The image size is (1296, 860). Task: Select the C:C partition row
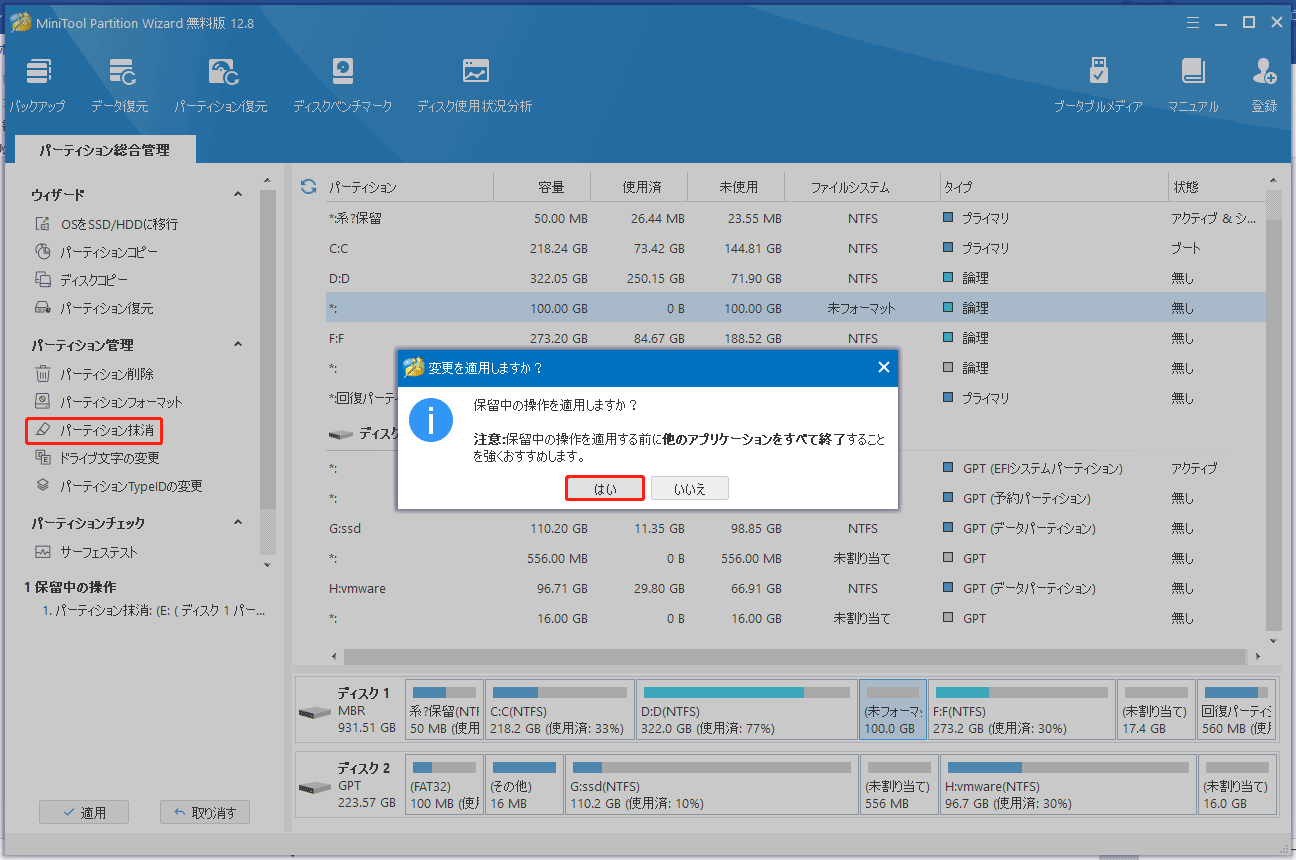(x=794, y=248)
